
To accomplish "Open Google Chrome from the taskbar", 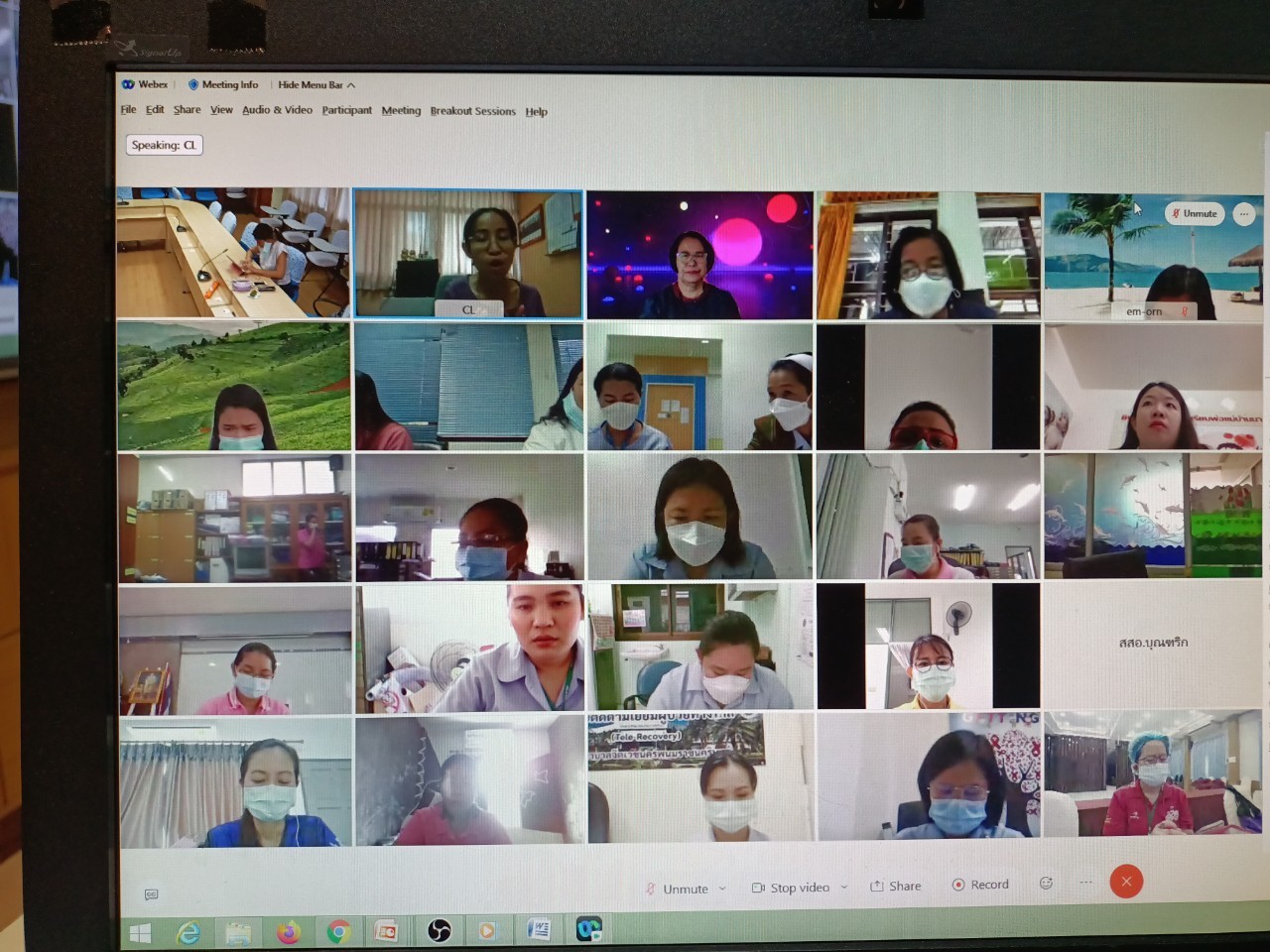I will click(338, 932).
